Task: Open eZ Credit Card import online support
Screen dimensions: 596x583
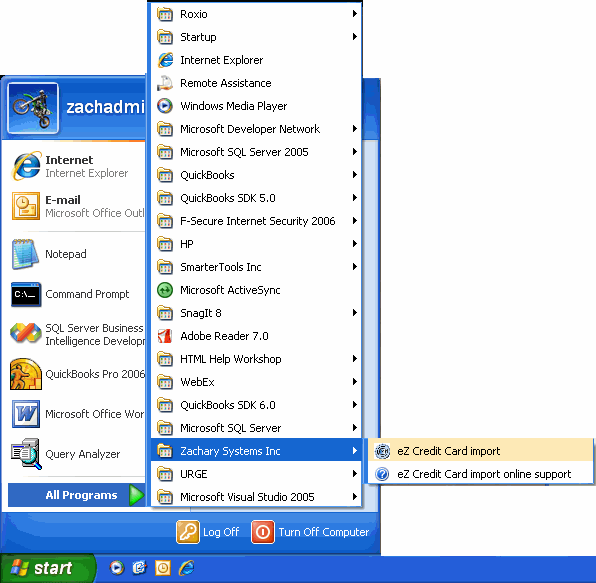Action: pos(480,474)
